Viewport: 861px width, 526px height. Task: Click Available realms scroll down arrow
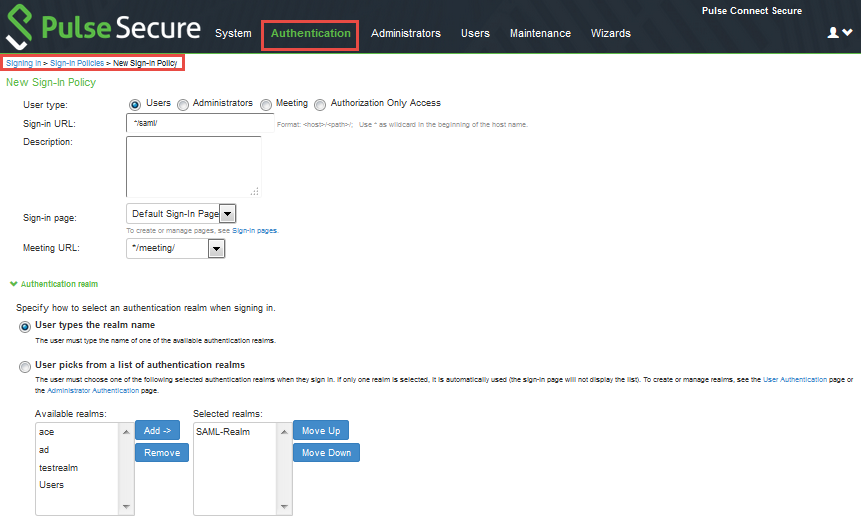tap(126, 506)
